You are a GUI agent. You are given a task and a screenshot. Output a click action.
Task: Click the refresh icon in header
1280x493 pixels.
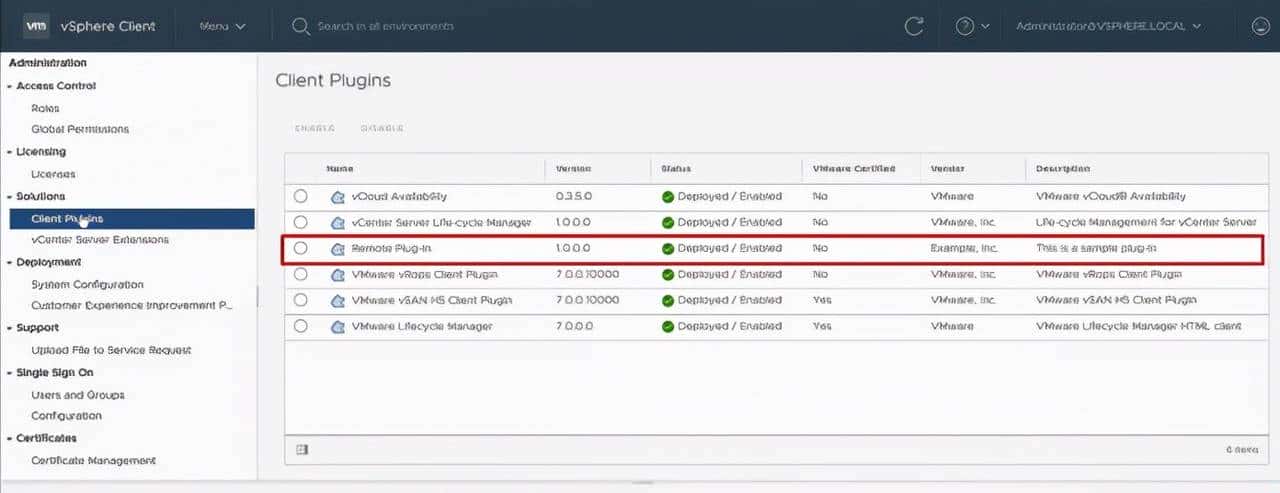[x=914, y=26]
